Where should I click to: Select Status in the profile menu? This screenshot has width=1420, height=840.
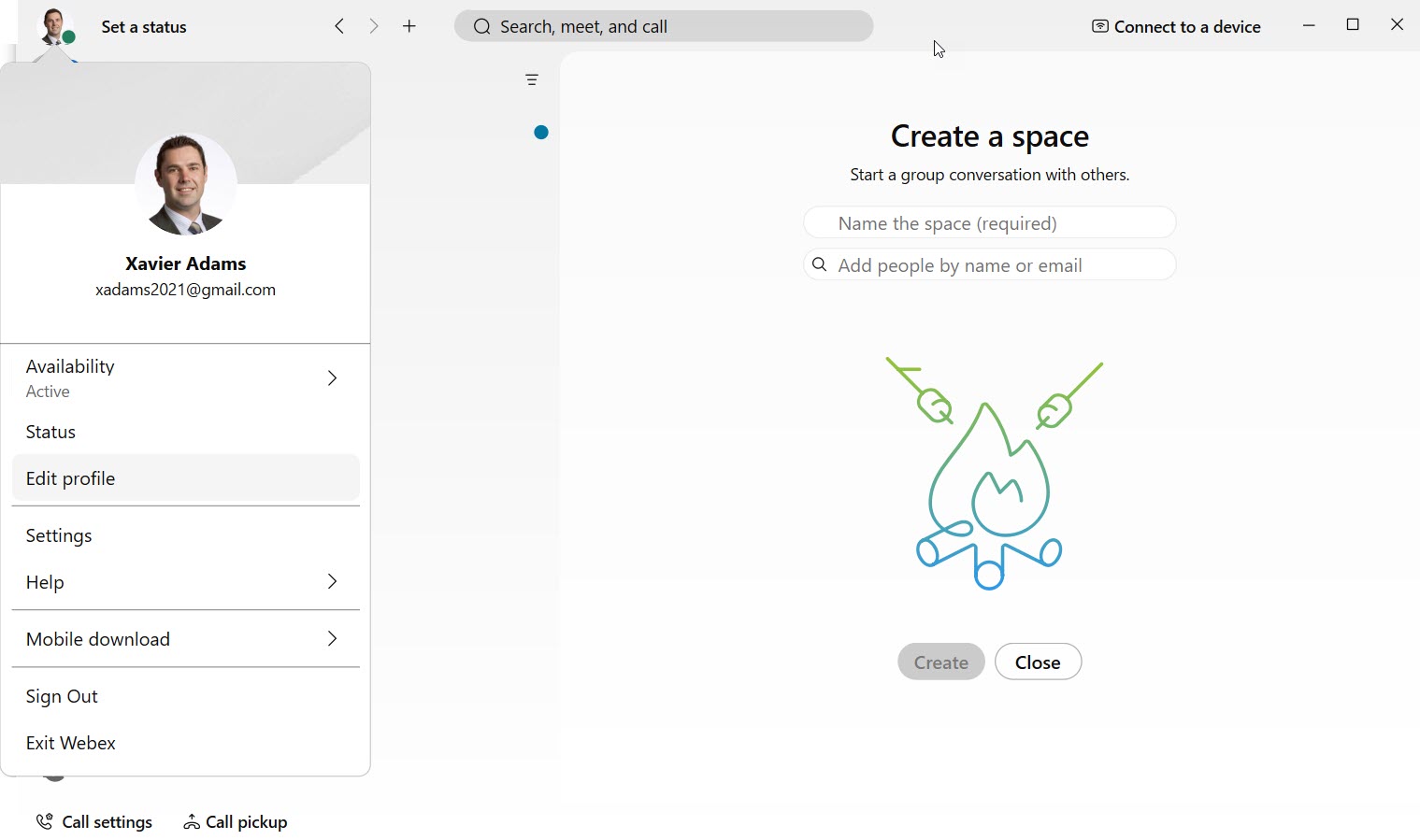click(x=185, y=432)
